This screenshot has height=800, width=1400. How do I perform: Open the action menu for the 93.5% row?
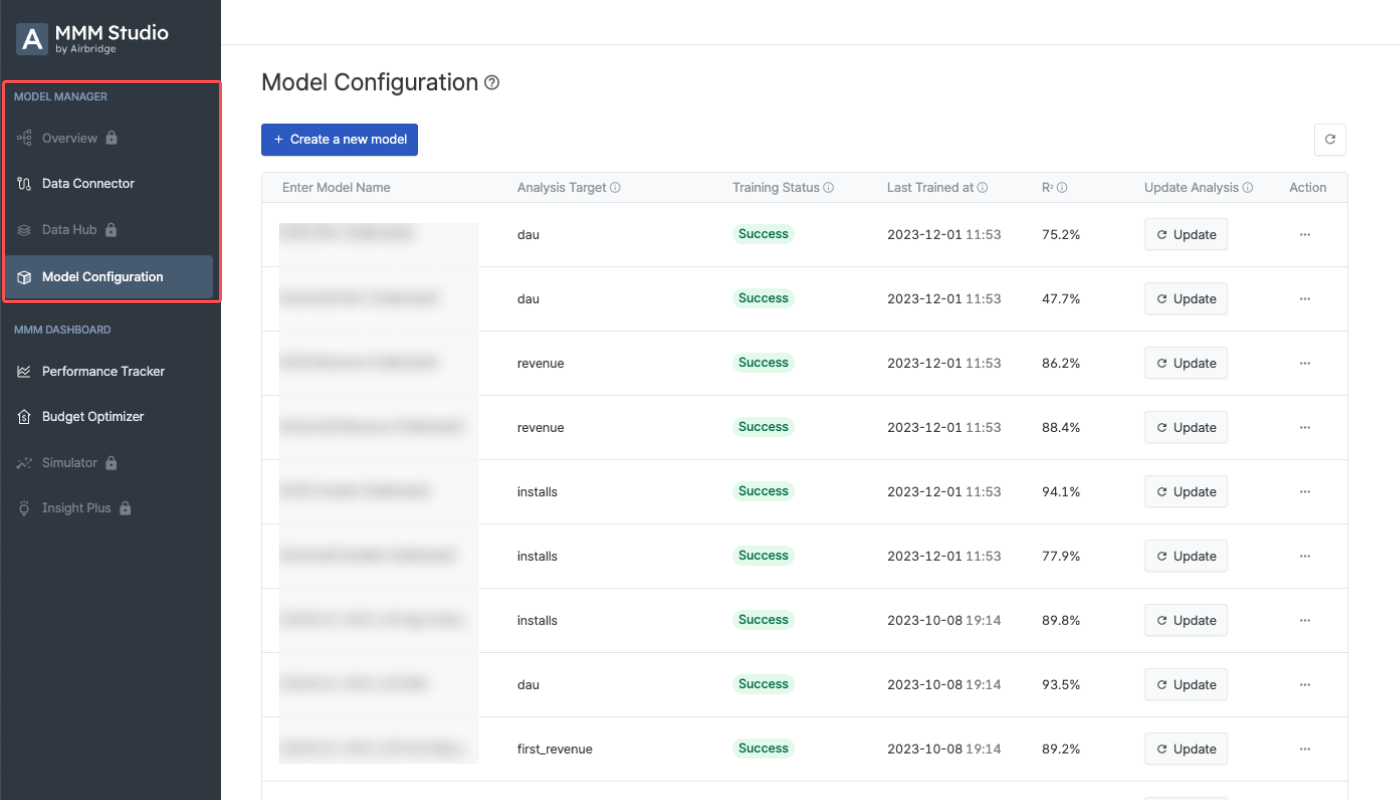click(1305, 685)
